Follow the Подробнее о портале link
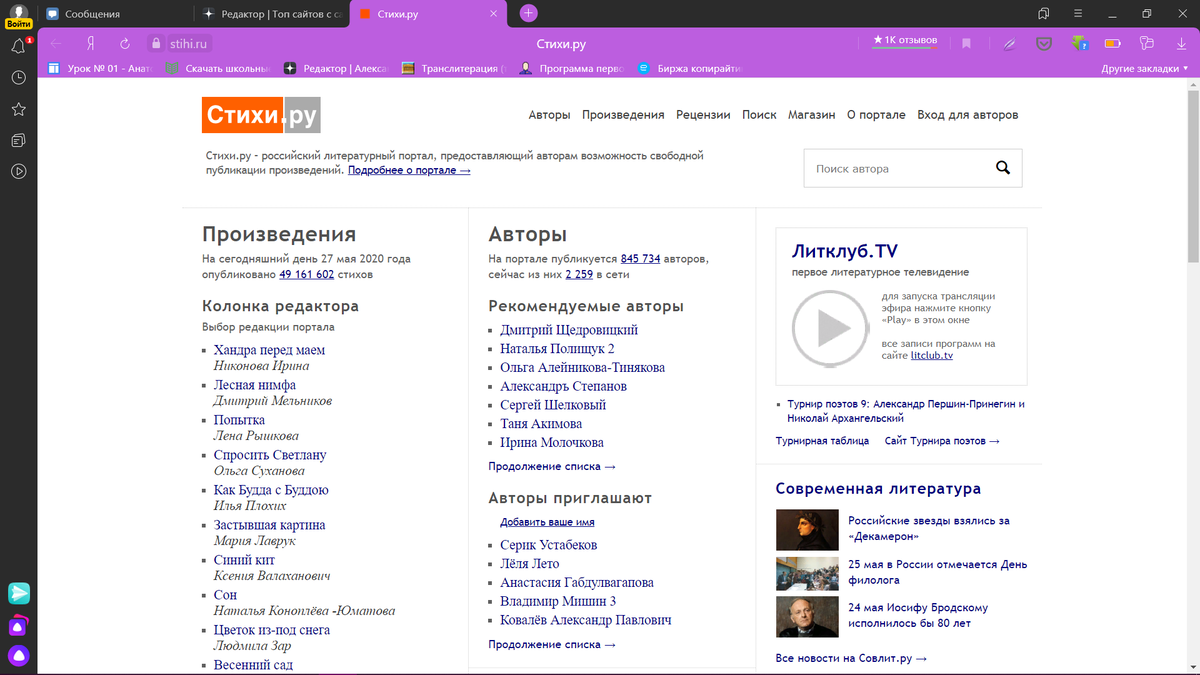1200x675 pixels. 409,171
